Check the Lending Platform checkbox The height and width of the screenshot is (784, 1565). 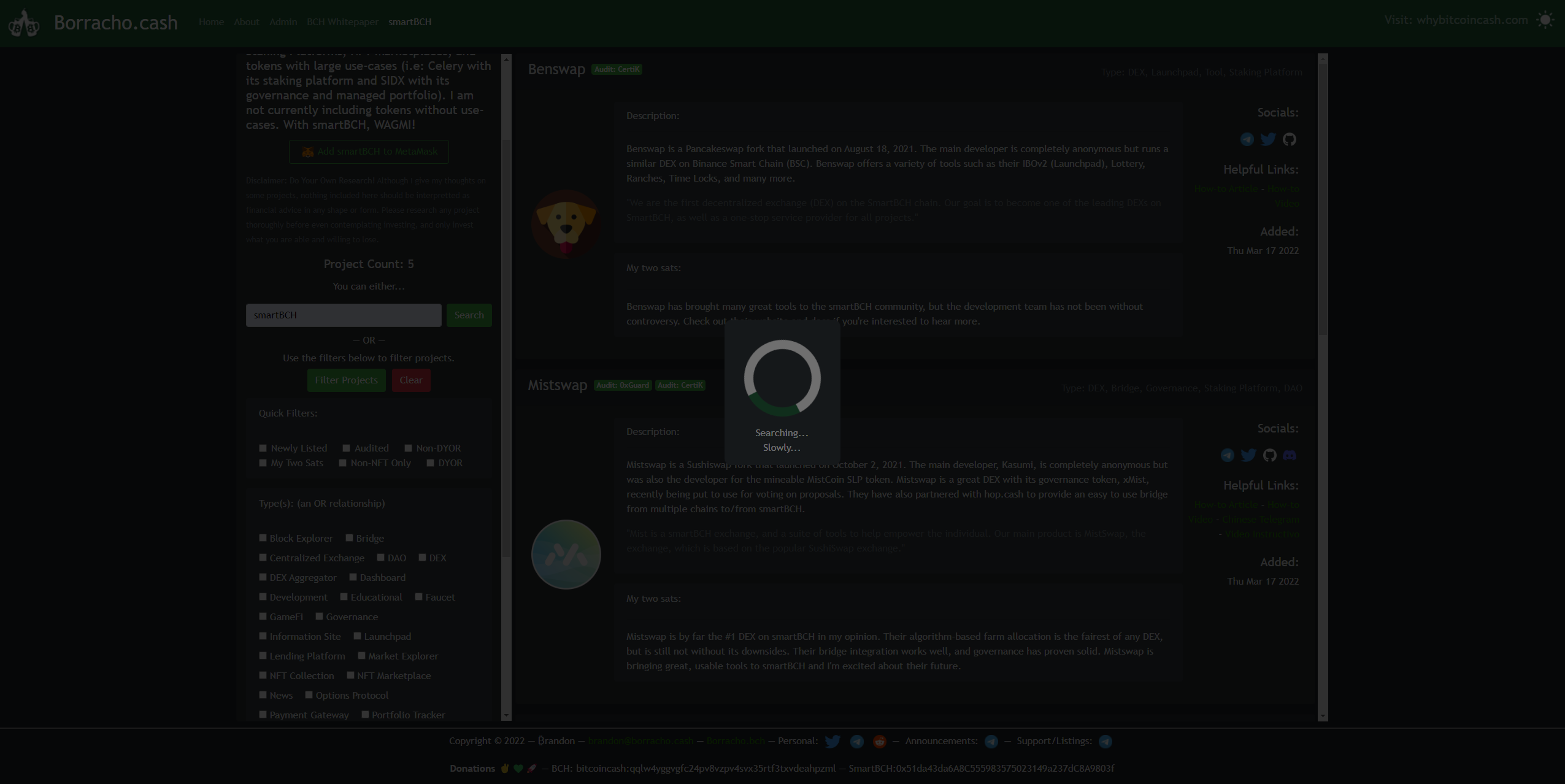(x=263, y=655)
